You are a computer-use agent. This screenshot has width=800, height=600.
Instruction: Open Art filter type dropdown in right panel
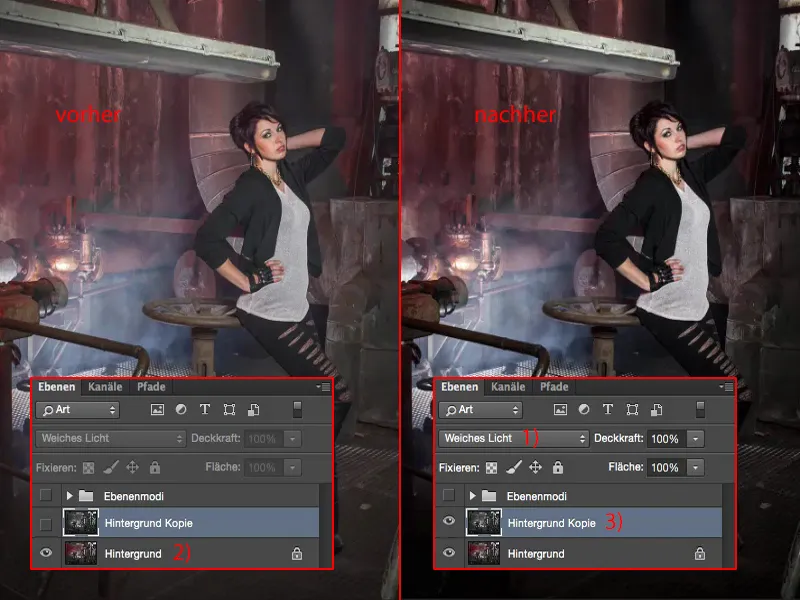[x=481, y=410]
